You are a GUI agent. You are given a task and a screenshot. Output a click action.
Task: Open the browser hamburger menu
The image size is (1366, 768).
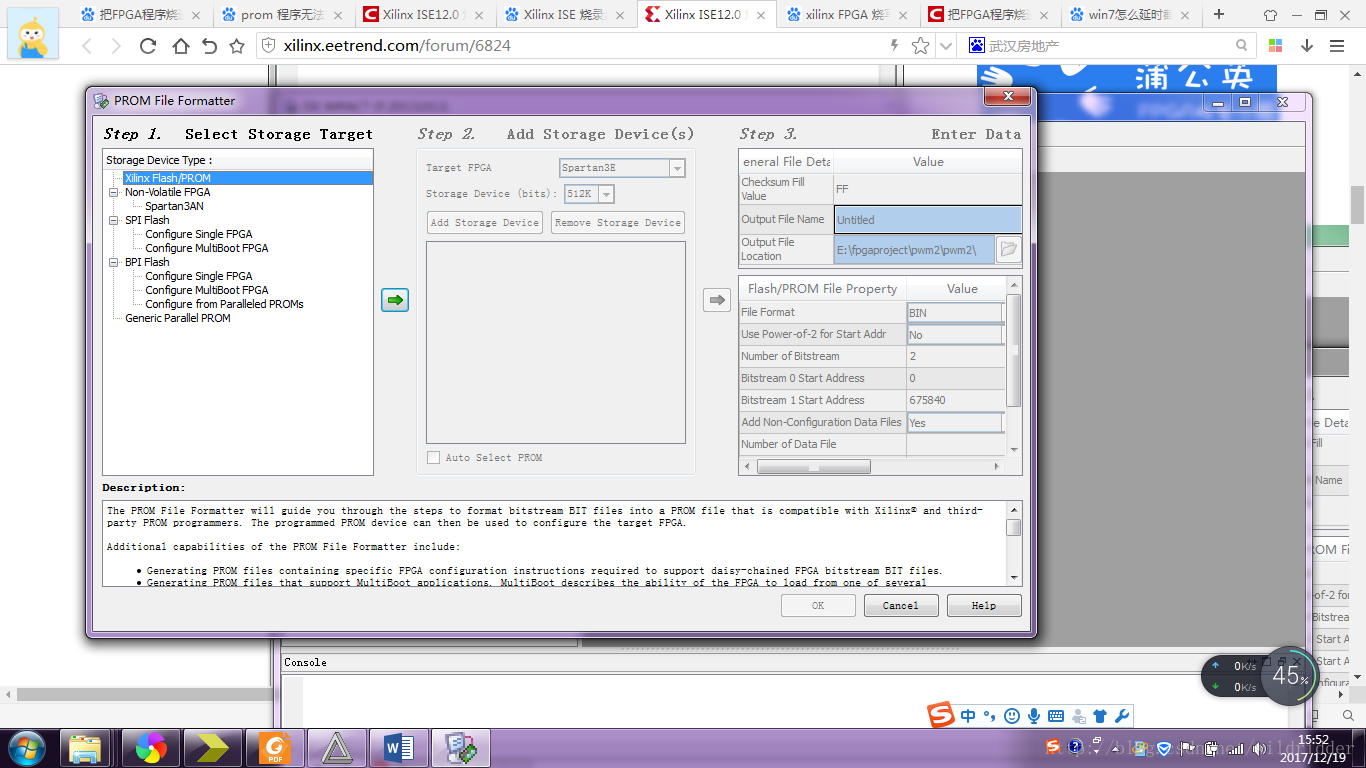click(1337, 46)
